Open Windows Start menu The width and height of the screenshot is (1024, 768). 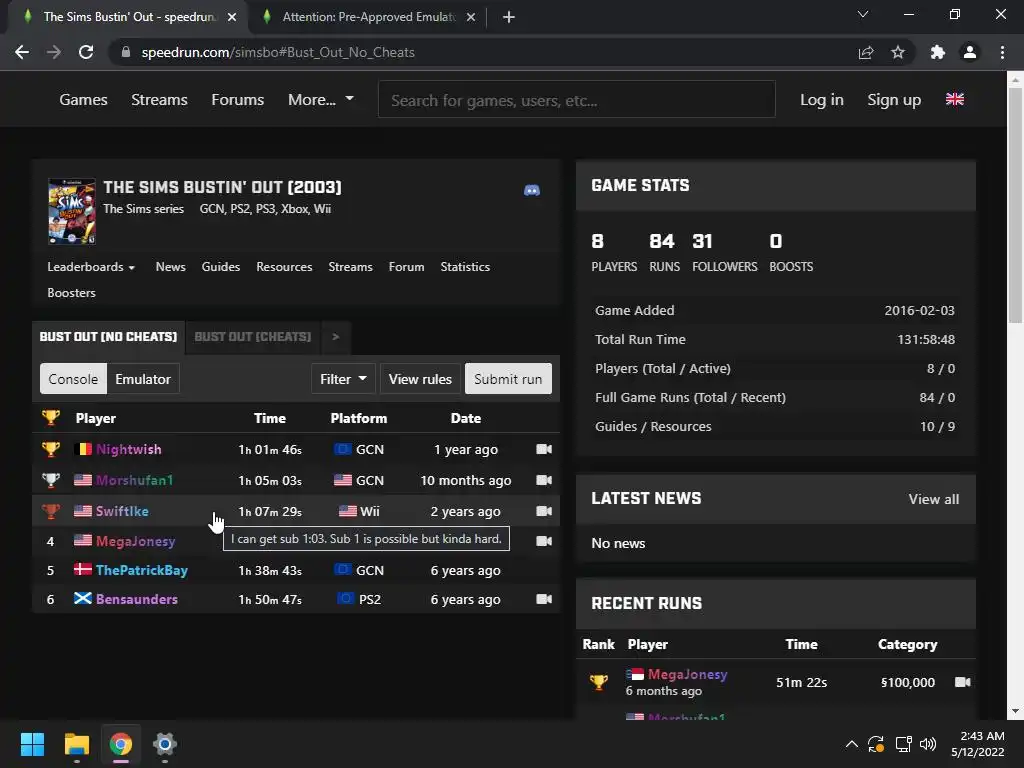tap(32, 744)
